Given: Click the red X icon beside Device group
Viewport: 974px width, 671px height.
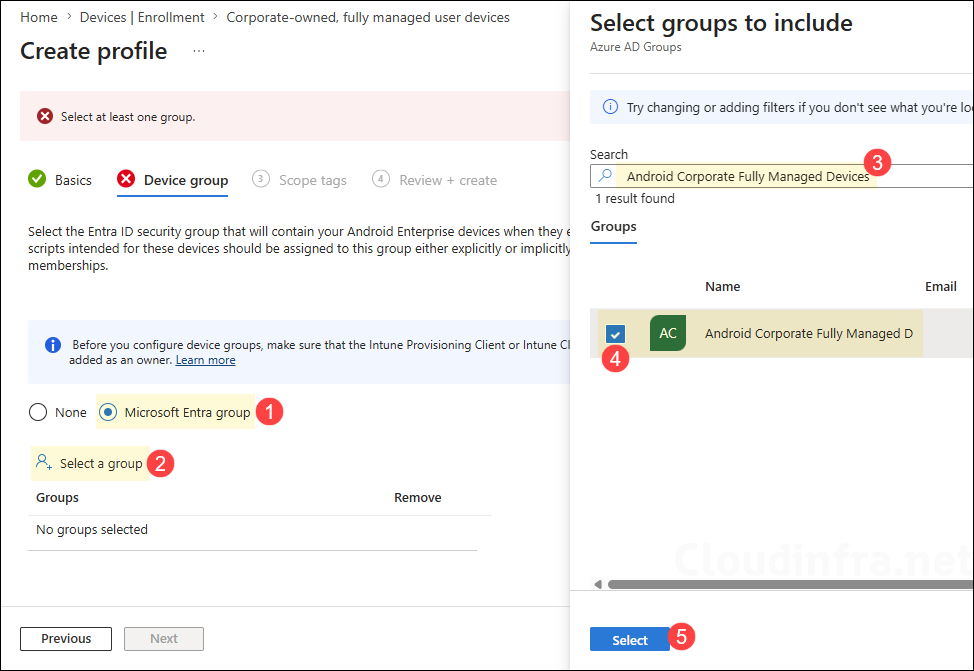Looking at the screenshot, I should [126, 179].
